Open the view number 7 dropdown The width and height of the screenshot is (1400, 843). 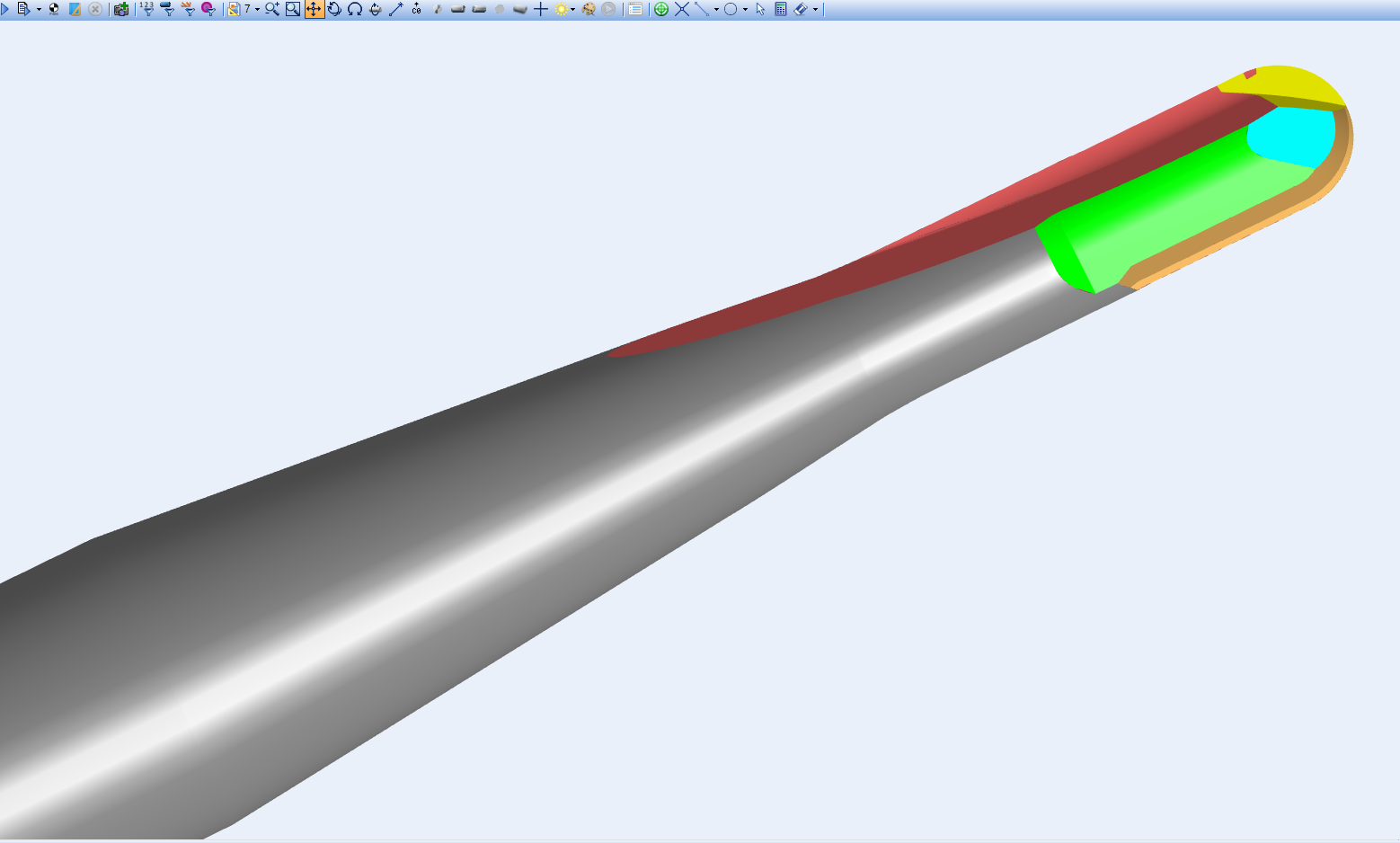point(257,10)
